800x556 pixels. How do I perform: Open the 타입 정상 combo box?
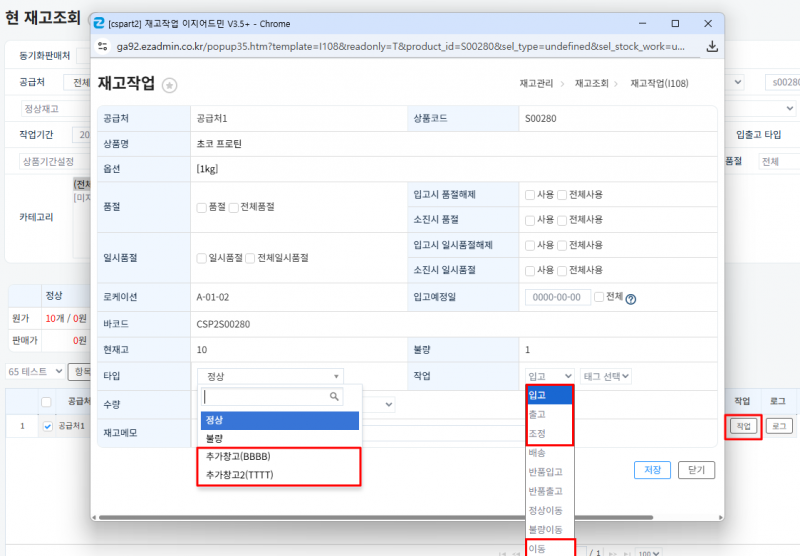270,376
